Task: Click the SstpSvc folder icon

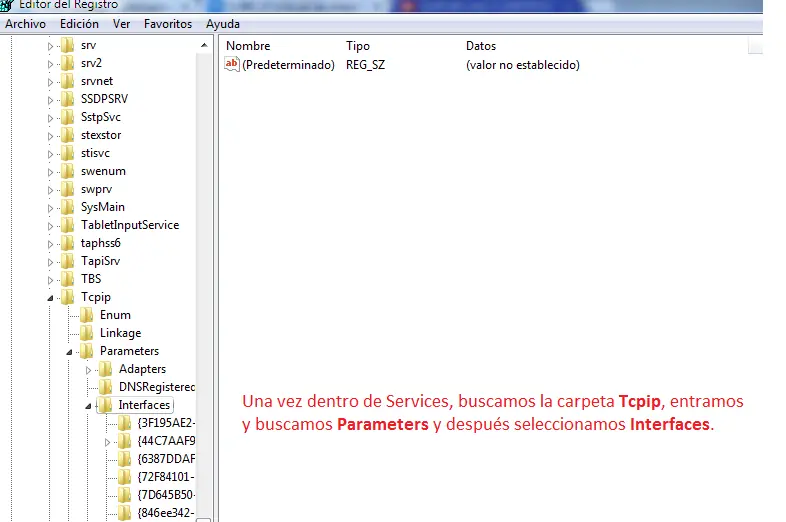Action: (68, 117)
